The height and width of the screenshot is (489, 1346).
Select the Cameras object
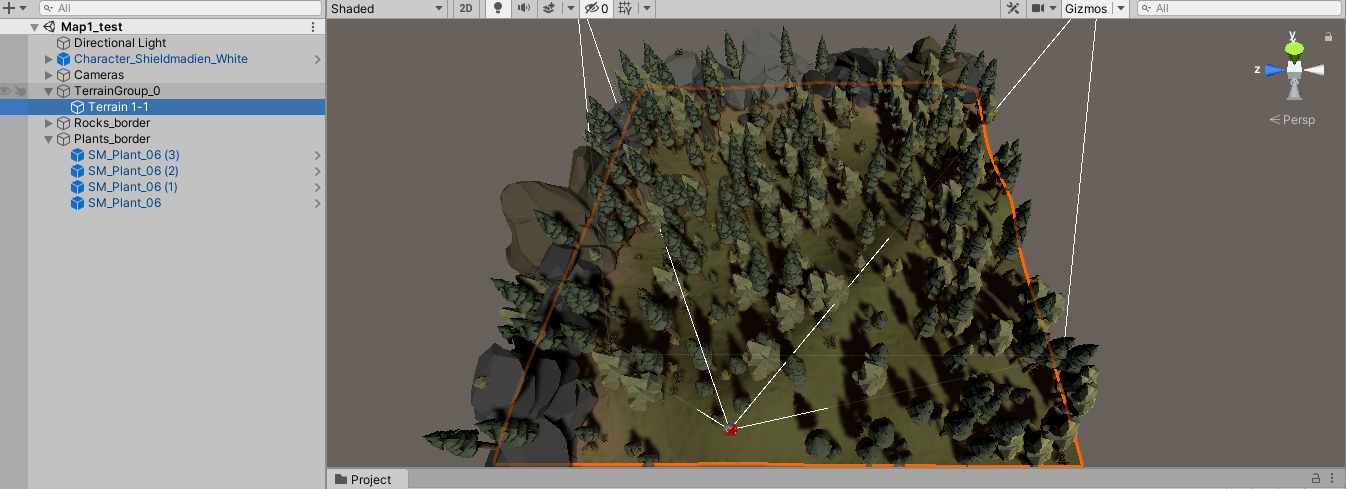click(99, 75)
